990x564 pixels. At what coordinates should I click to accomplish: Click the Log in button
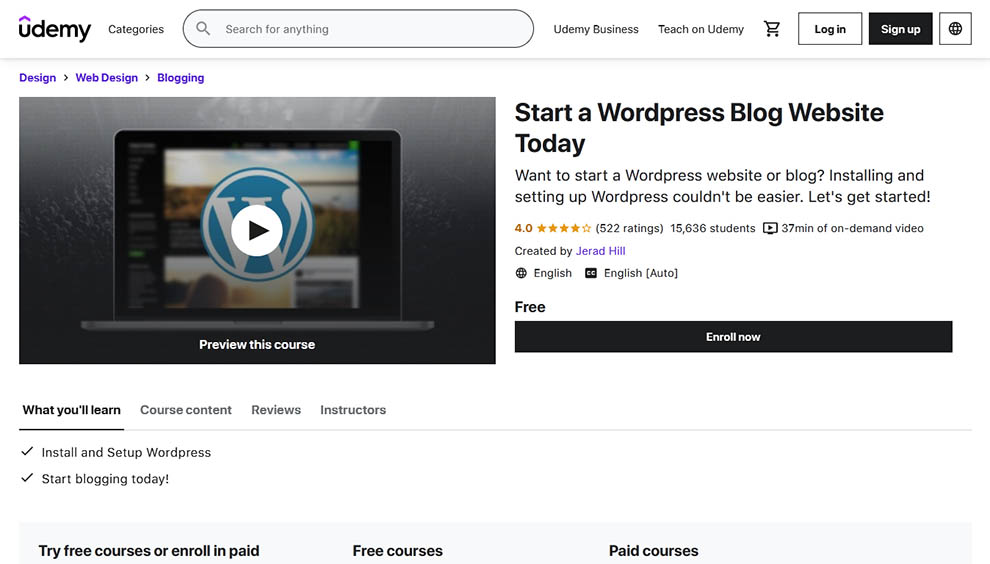pos(830,28)
